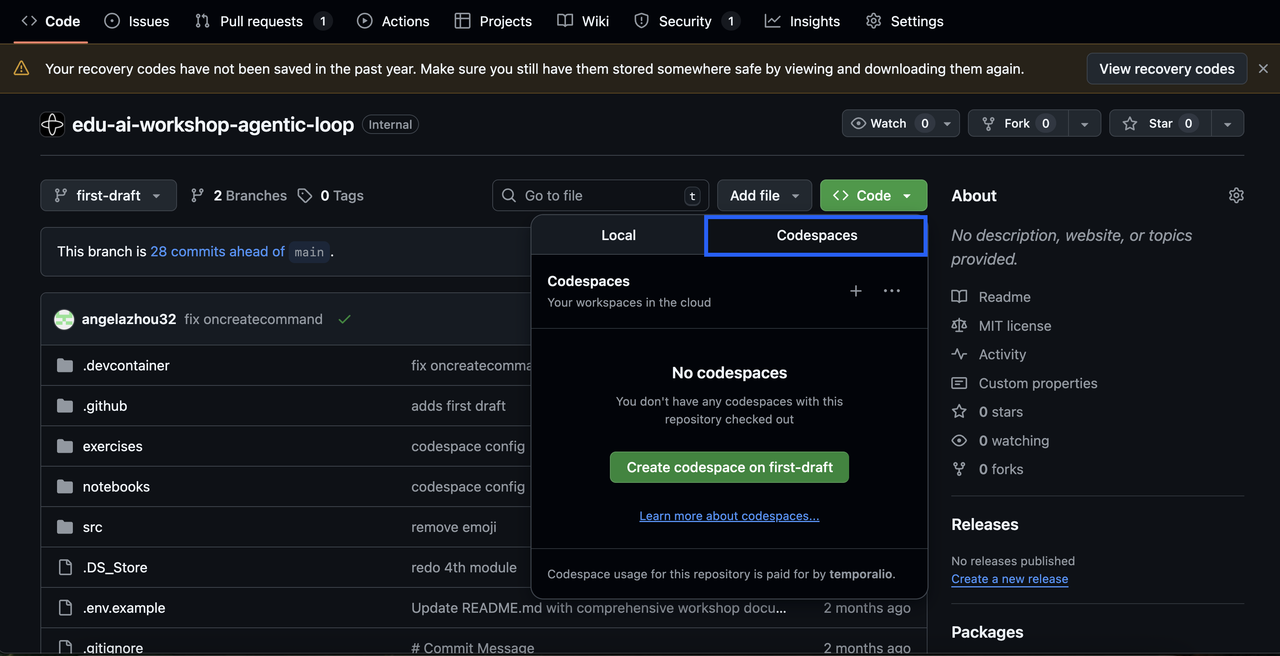Switch to the Local tab

pos(618,235)
